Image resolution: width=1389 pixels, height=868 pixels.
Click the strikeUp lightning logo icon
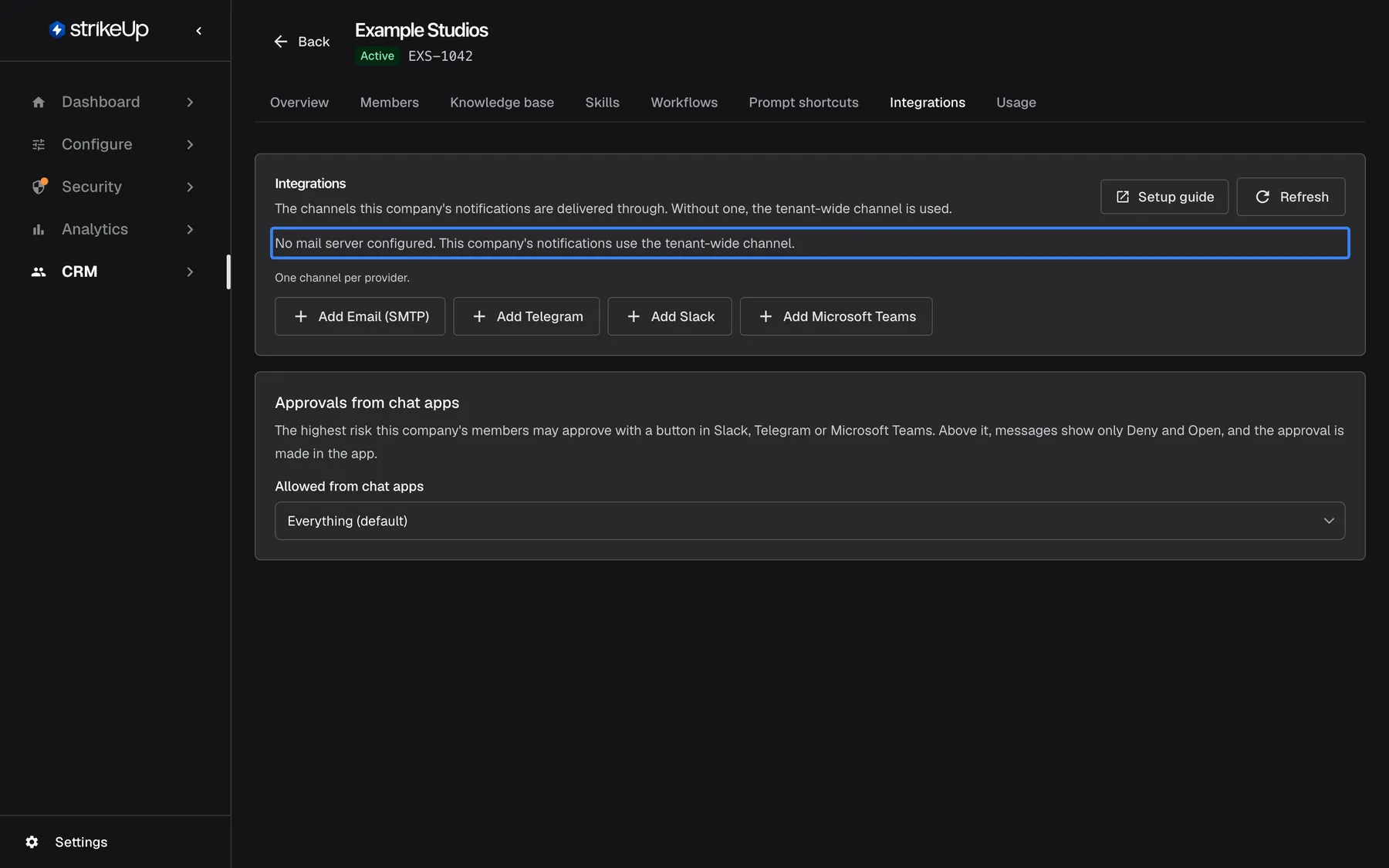[56, 29]
